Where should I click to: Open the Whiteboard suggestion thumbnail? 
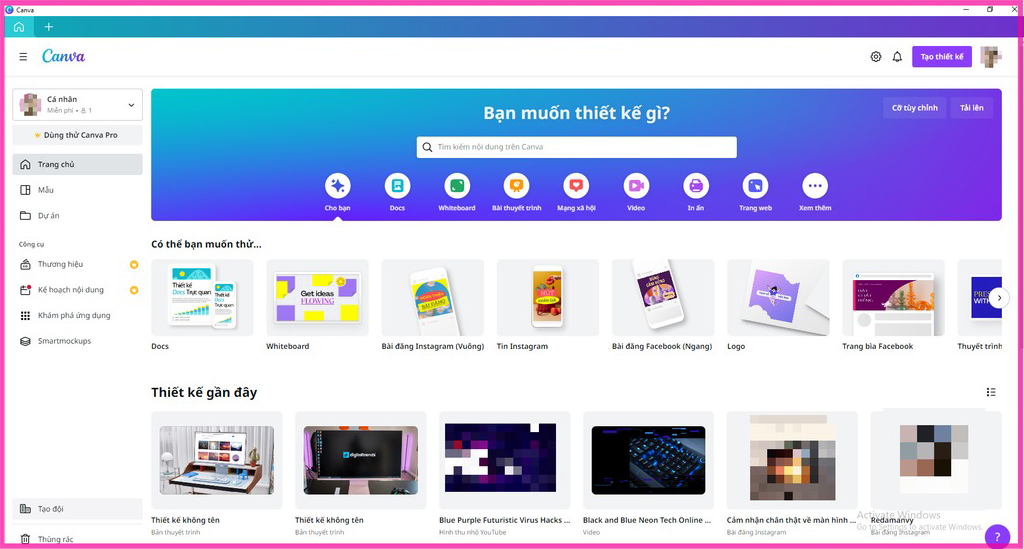[317, 298]
